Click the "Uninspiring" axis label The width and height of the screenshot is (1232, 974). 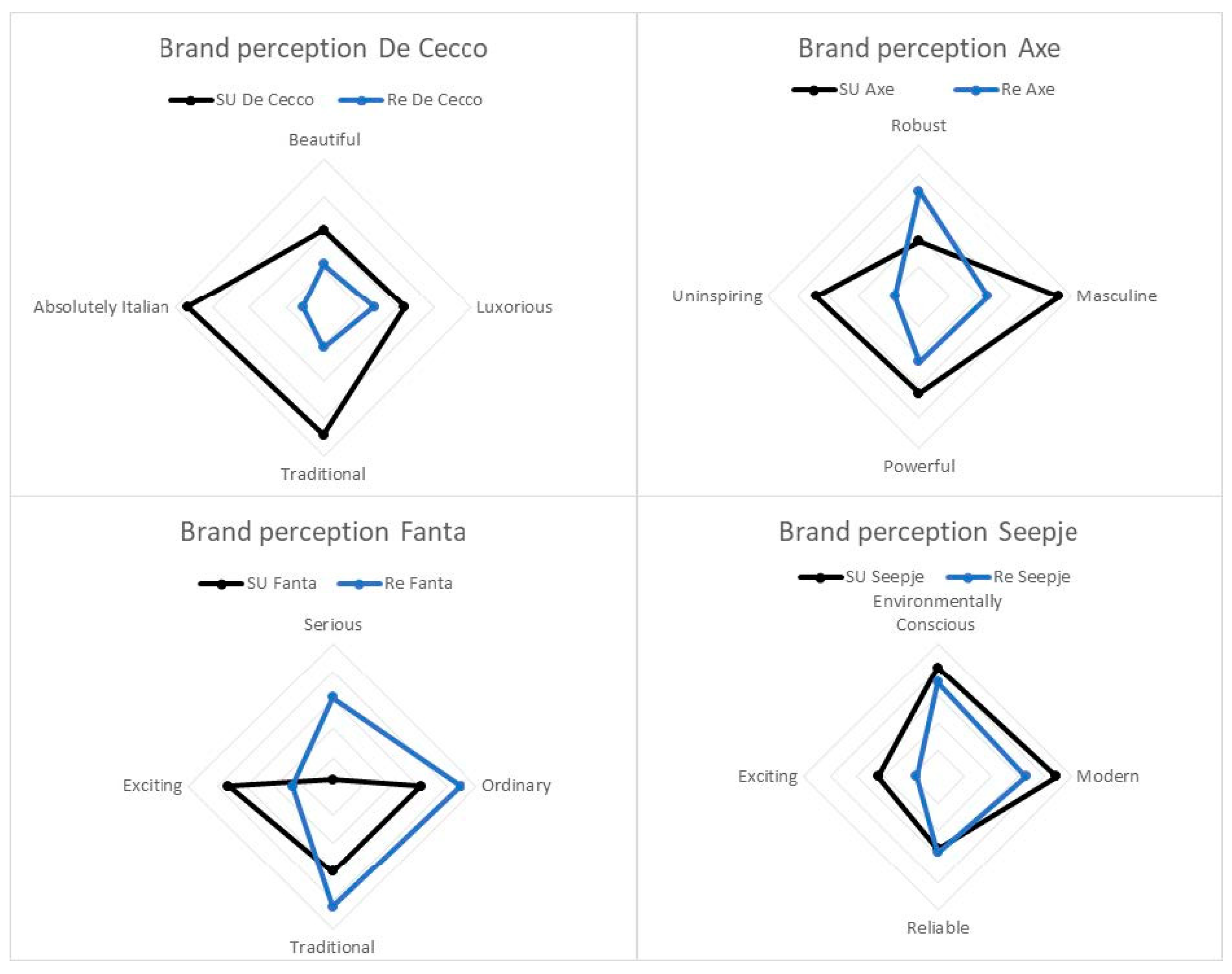pos(717,295)
